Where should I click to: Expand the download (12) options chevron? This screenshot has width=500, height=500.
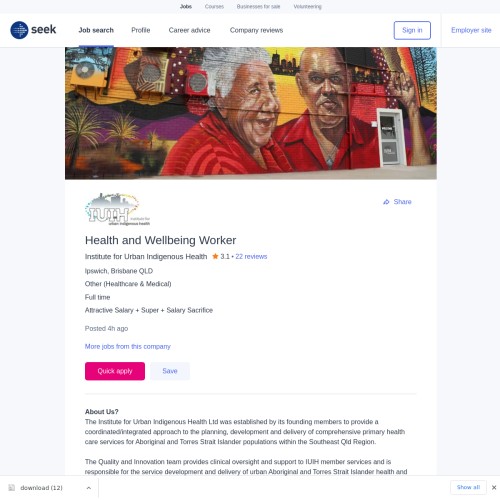pyautogui.click(x=89, y=488)
